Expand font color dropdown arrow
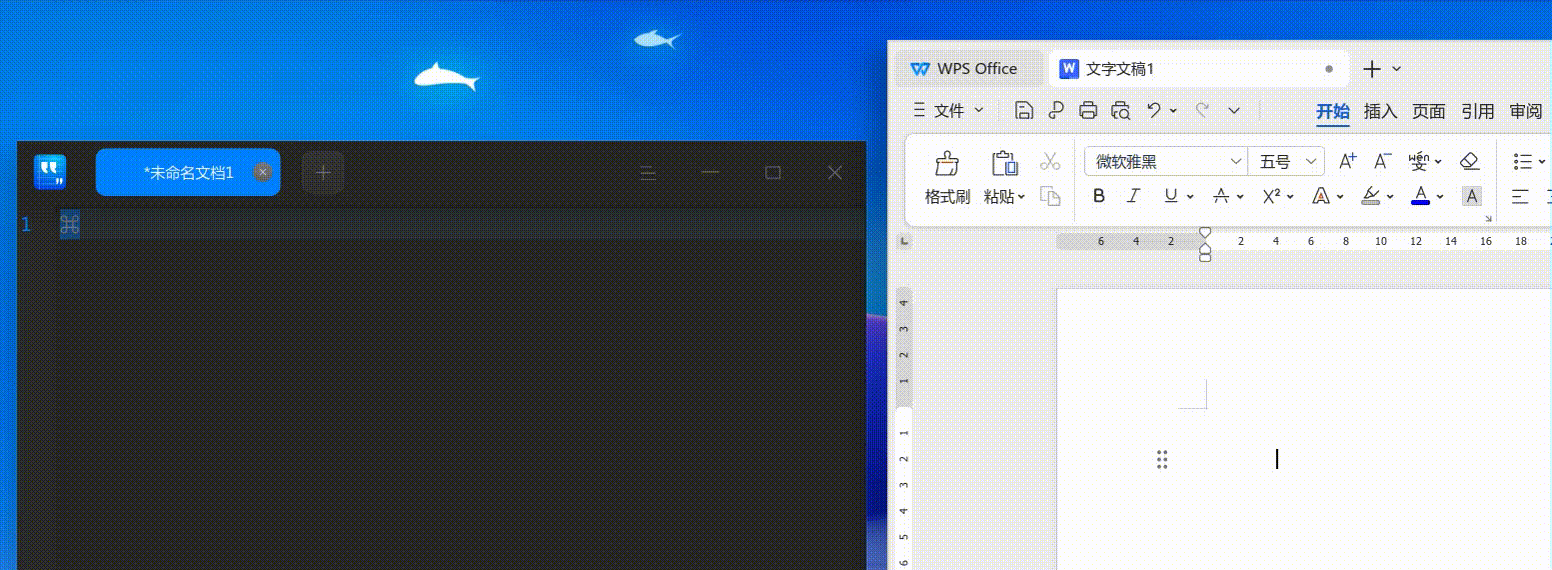This screenshot has width=1552, height=570. tap(1440, 197)
